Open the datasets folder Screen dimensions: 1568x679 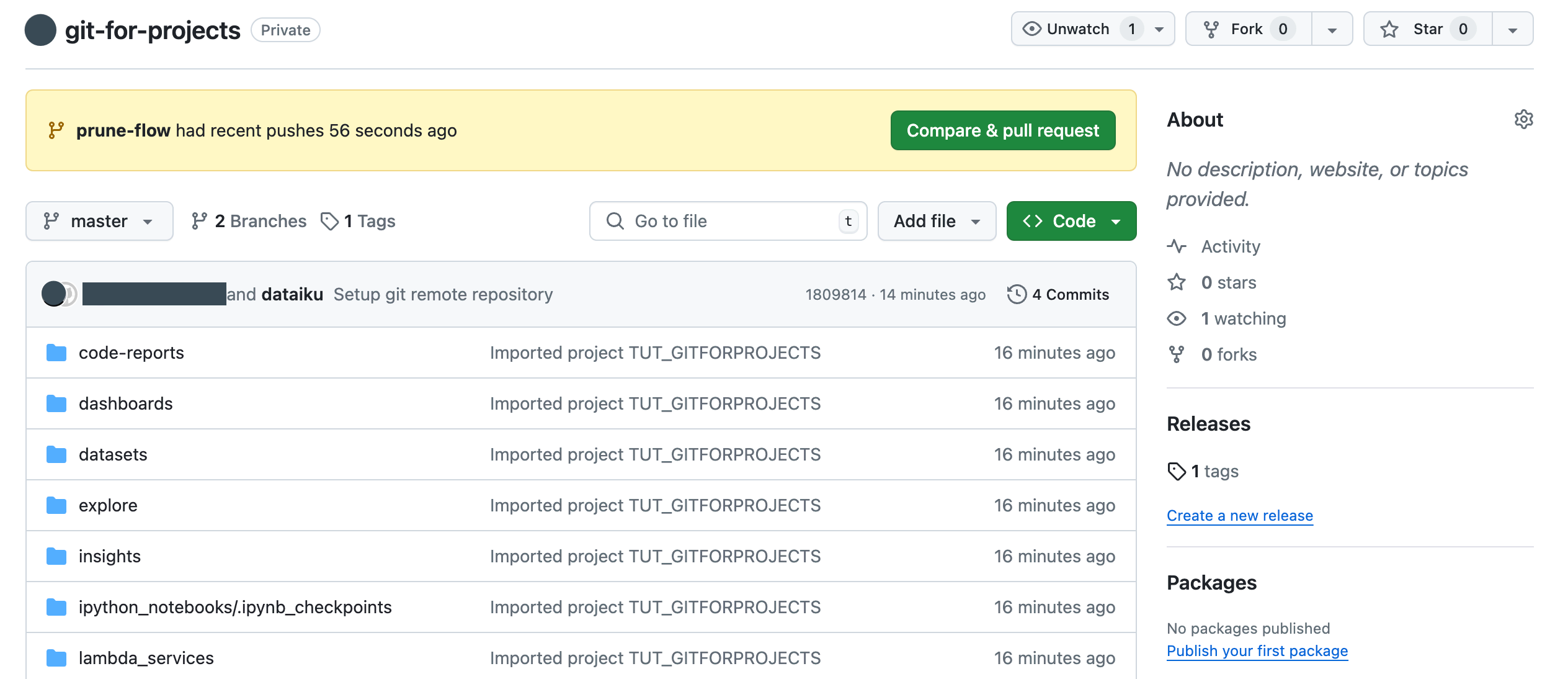tap(113, 454)
